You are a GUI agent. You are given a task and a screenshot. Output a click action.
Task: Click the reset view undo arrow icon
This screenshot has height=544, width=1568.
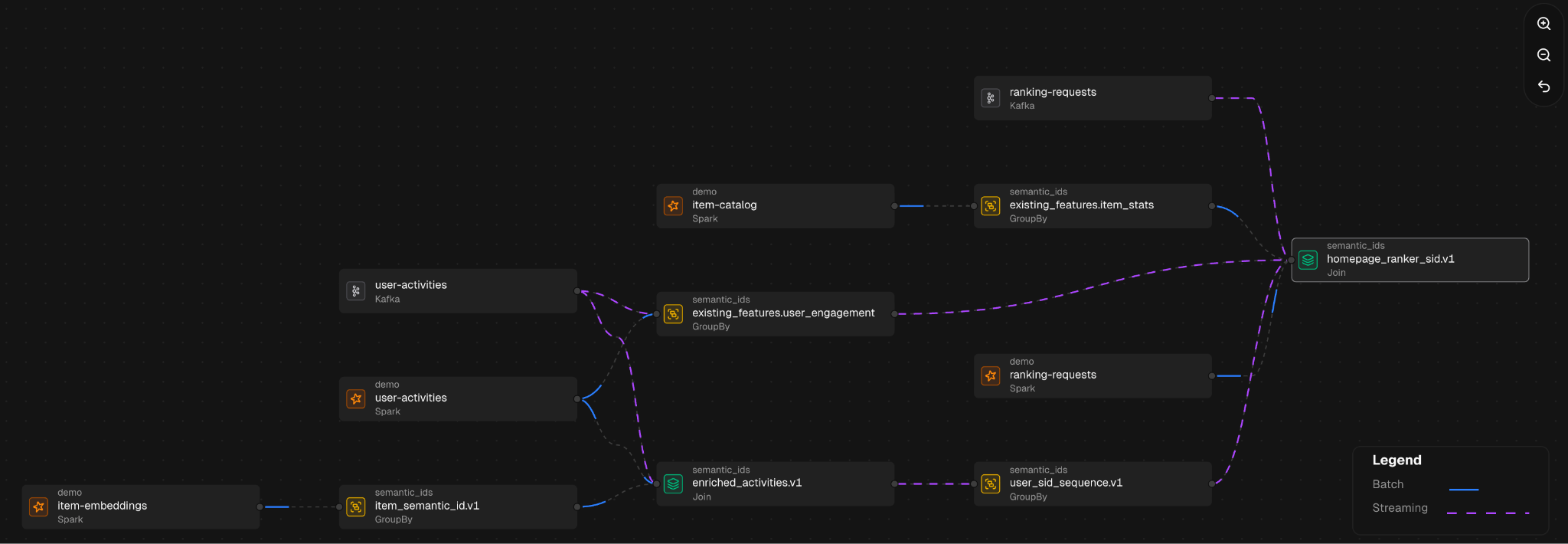(x=1543, y=87)
